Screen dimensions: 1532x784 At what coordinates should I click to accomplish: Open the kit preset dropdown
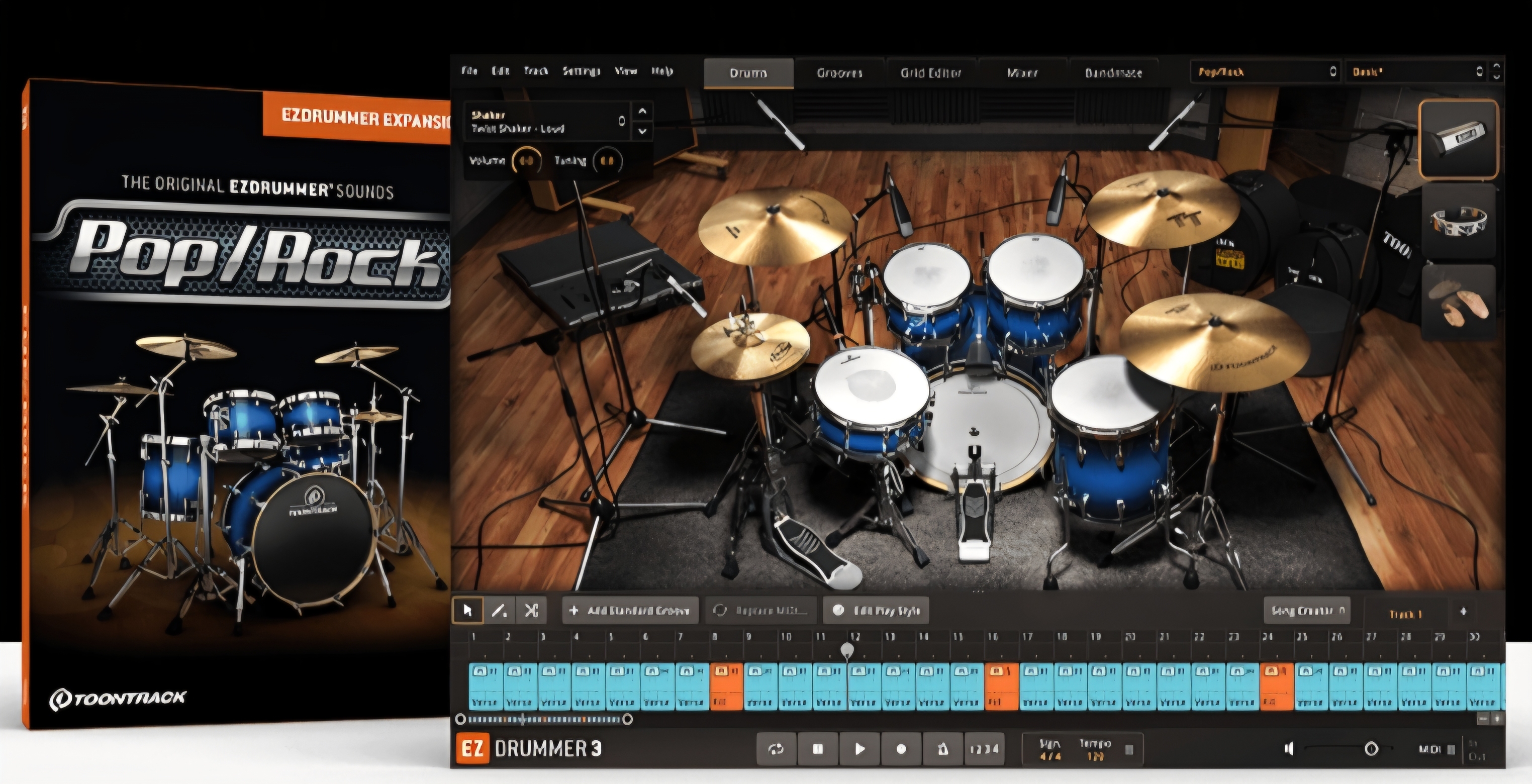(1416, 72)
